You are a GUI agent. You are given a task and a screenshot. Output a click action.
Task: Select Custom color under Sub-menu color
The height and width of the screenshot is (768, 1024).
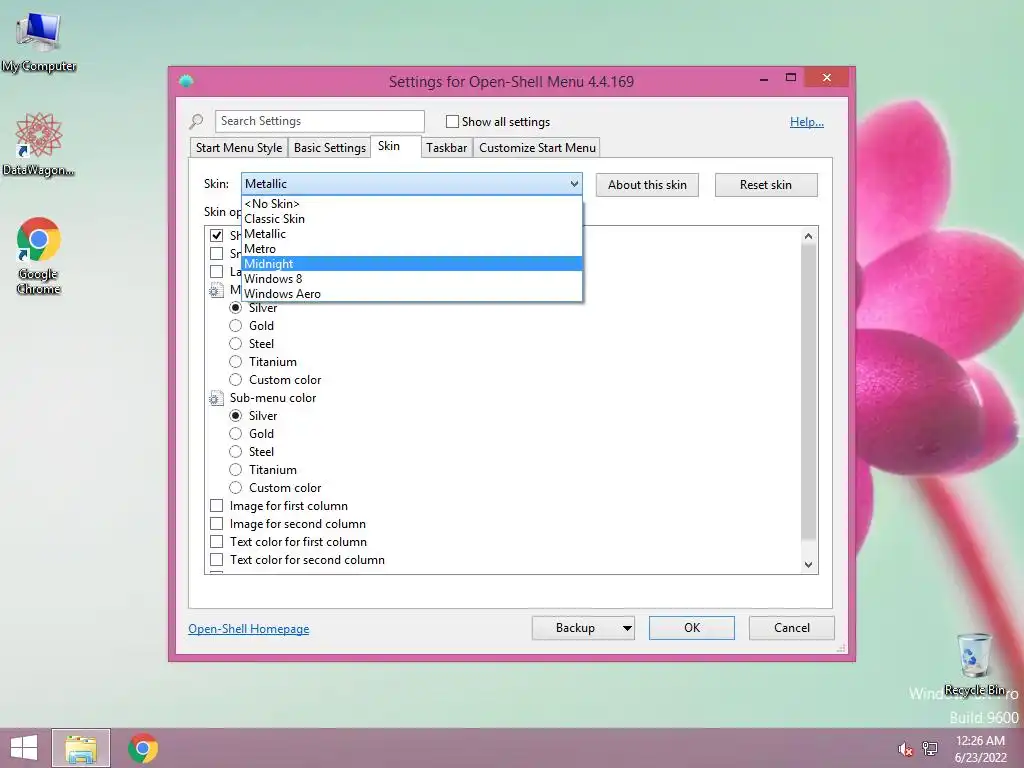(x=236, y=488)
